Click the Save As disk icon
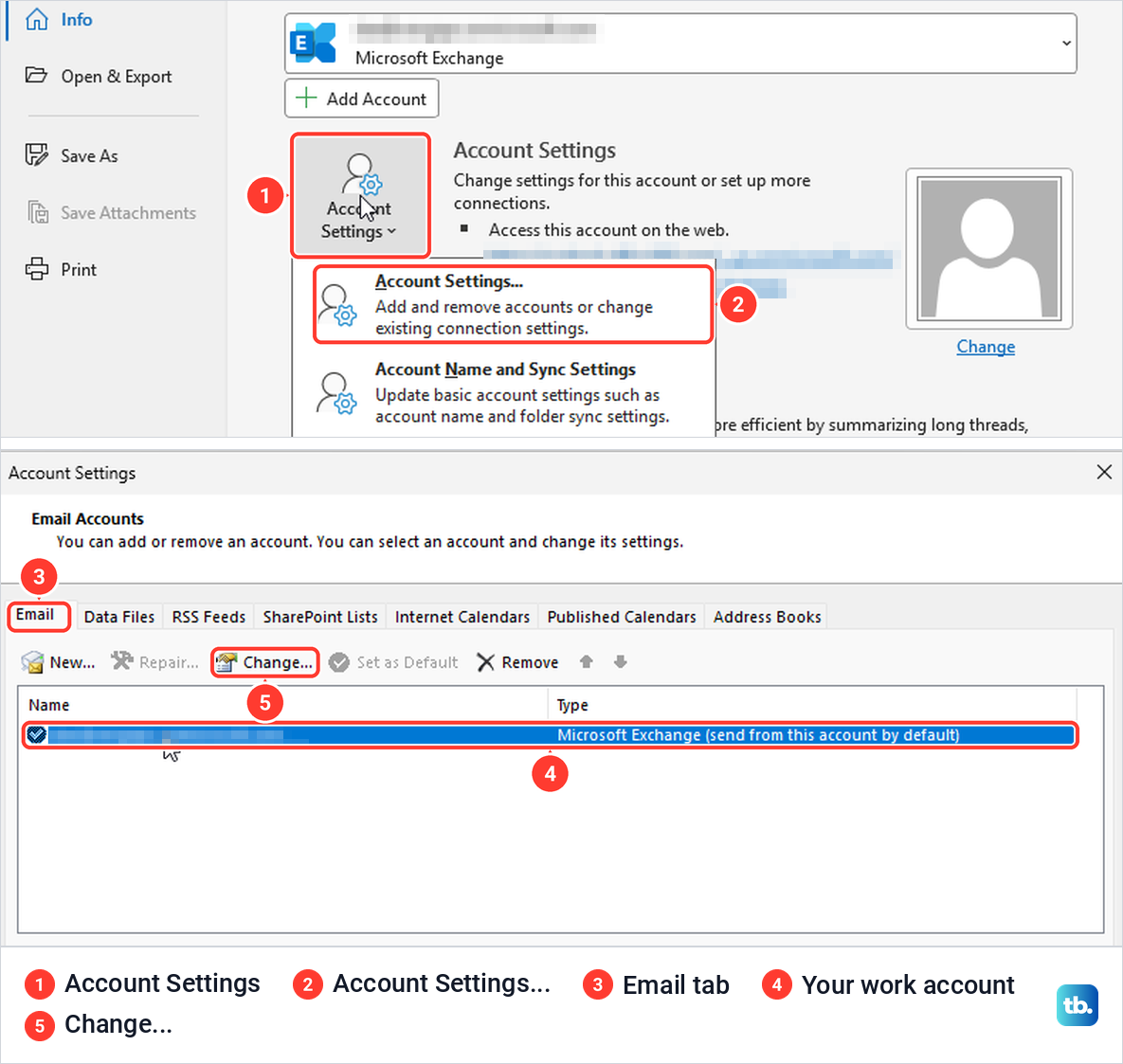 point(37,154)
